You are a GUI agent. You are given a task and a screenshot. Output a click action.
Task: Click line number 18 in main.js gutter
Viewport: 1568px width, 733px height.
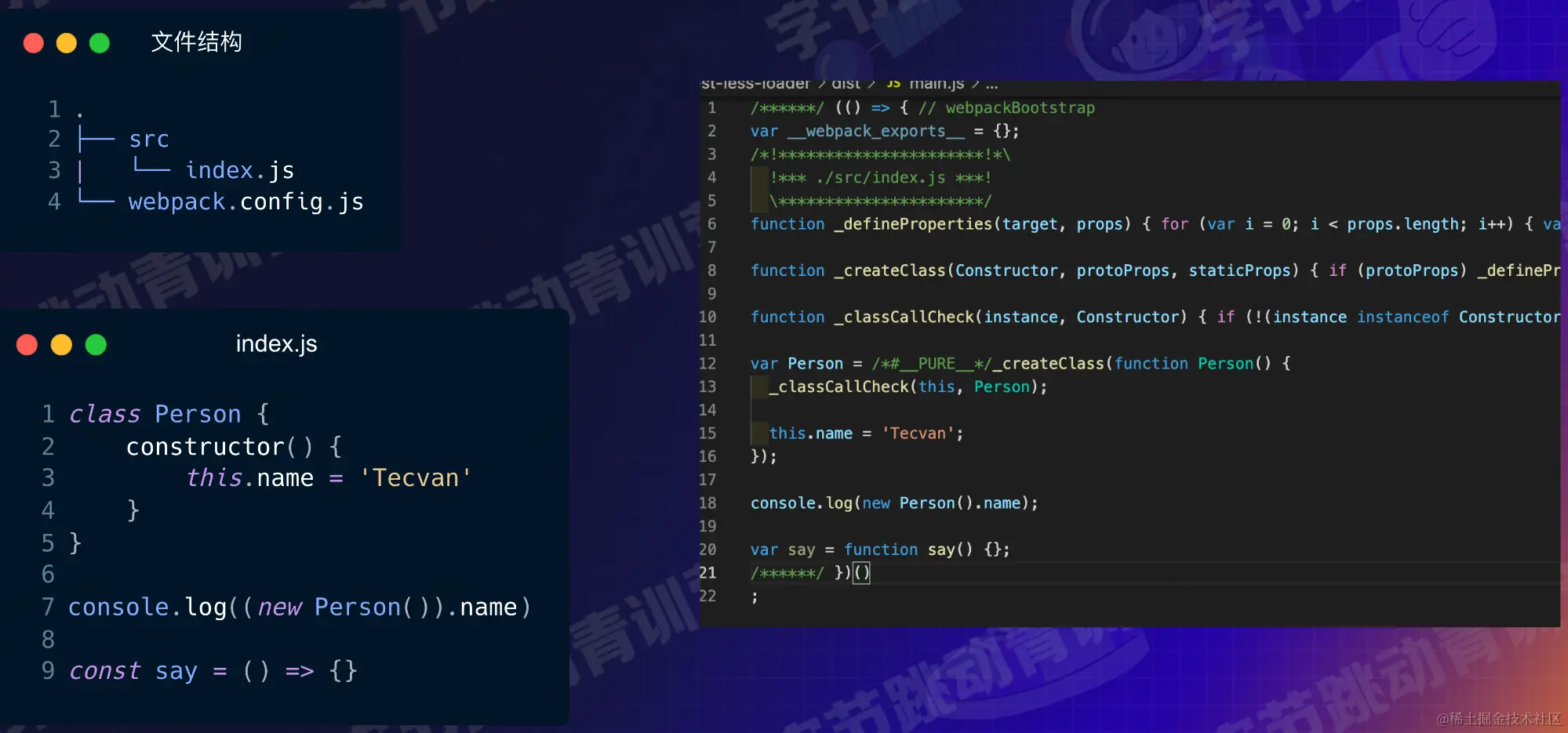(708, 503)
